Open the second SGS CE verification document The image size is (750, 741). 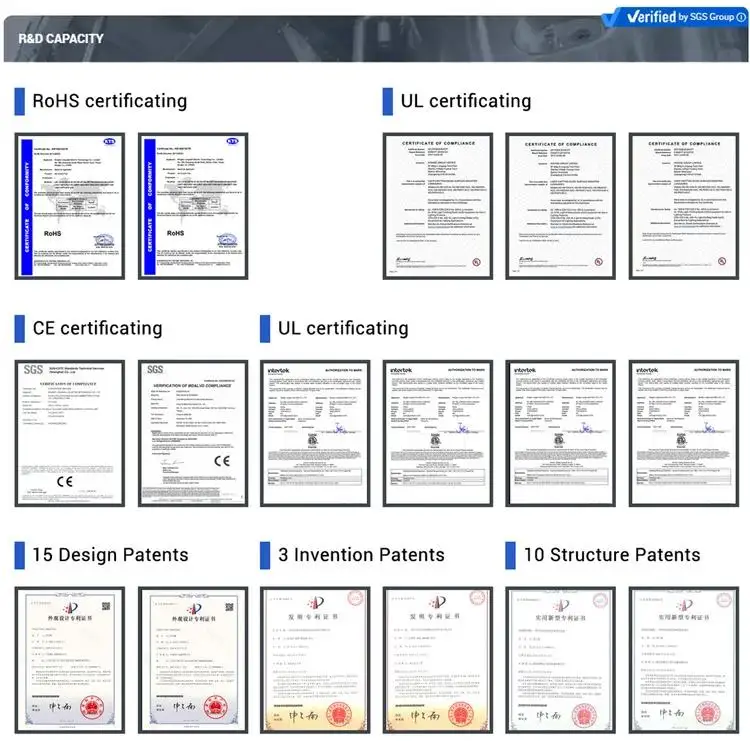point(193,433)
